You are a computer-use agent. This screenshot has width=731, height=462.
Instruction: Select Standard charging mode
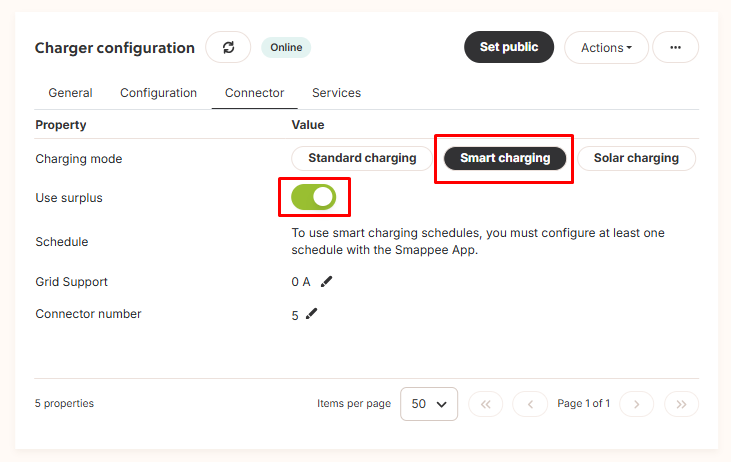tap(362, 158)
